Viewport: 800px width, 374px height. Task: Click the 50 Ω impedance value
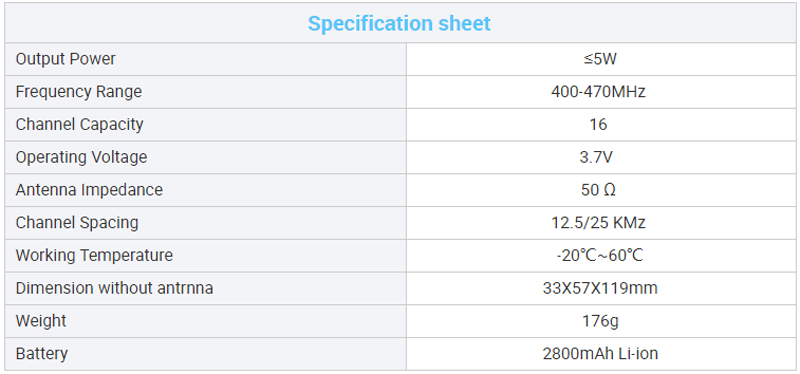[x=598, y=190]
